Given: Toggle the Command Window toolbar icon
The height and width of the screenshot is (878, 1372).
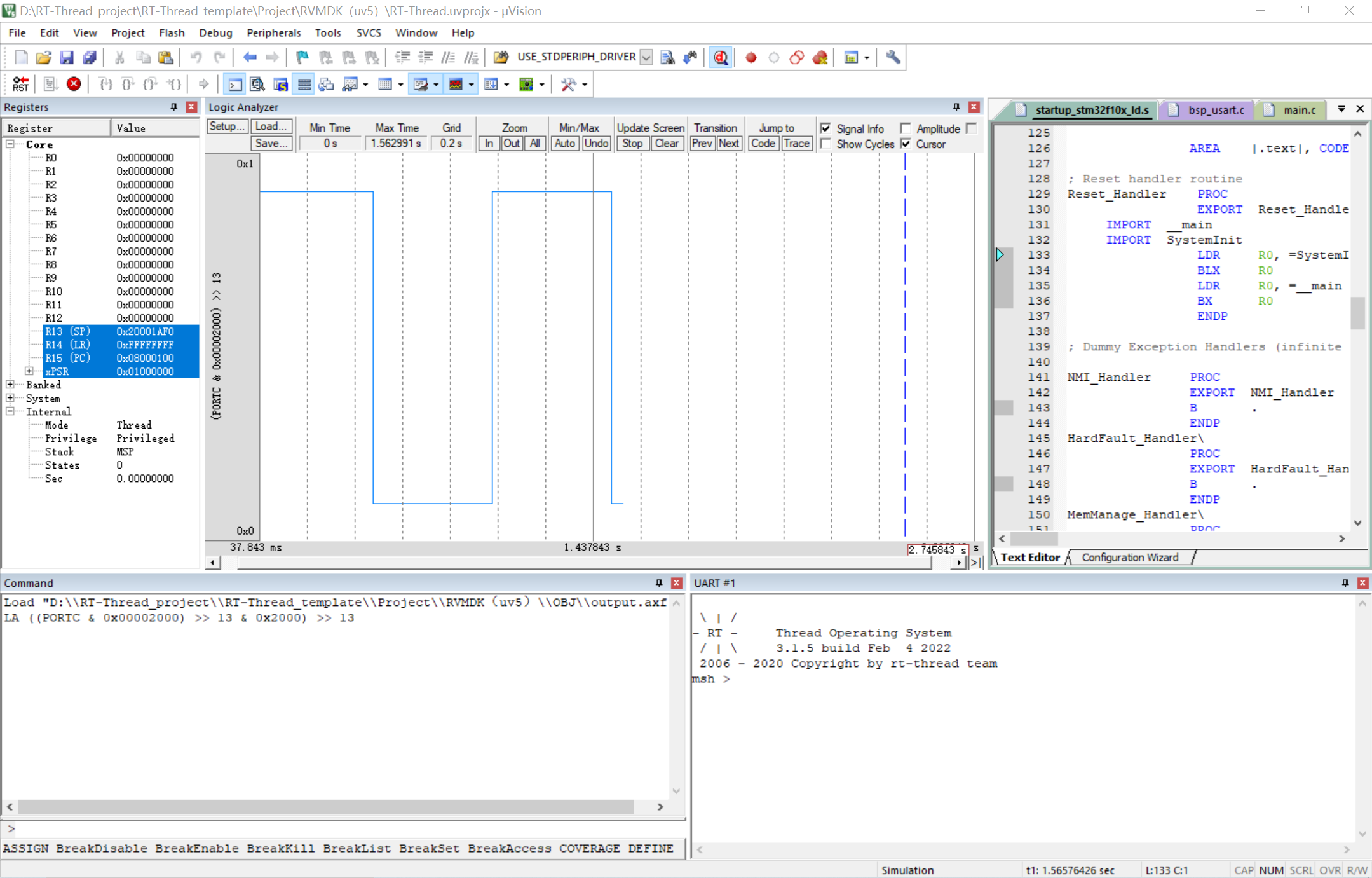Looking at the screenshot, I should 234,84.
